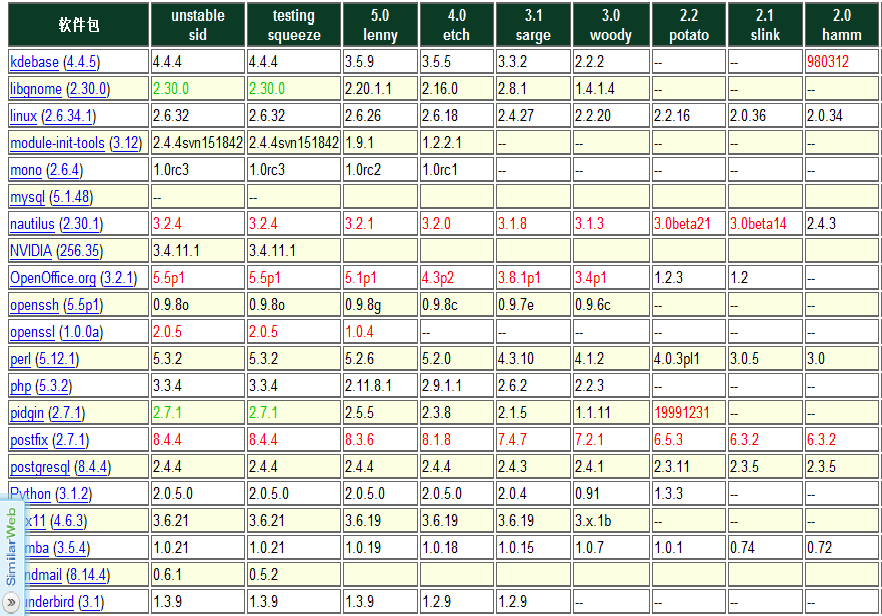This screenshot has height=616, width=882.
Task: Open the nautilus package link
Action: coord(33,224)
